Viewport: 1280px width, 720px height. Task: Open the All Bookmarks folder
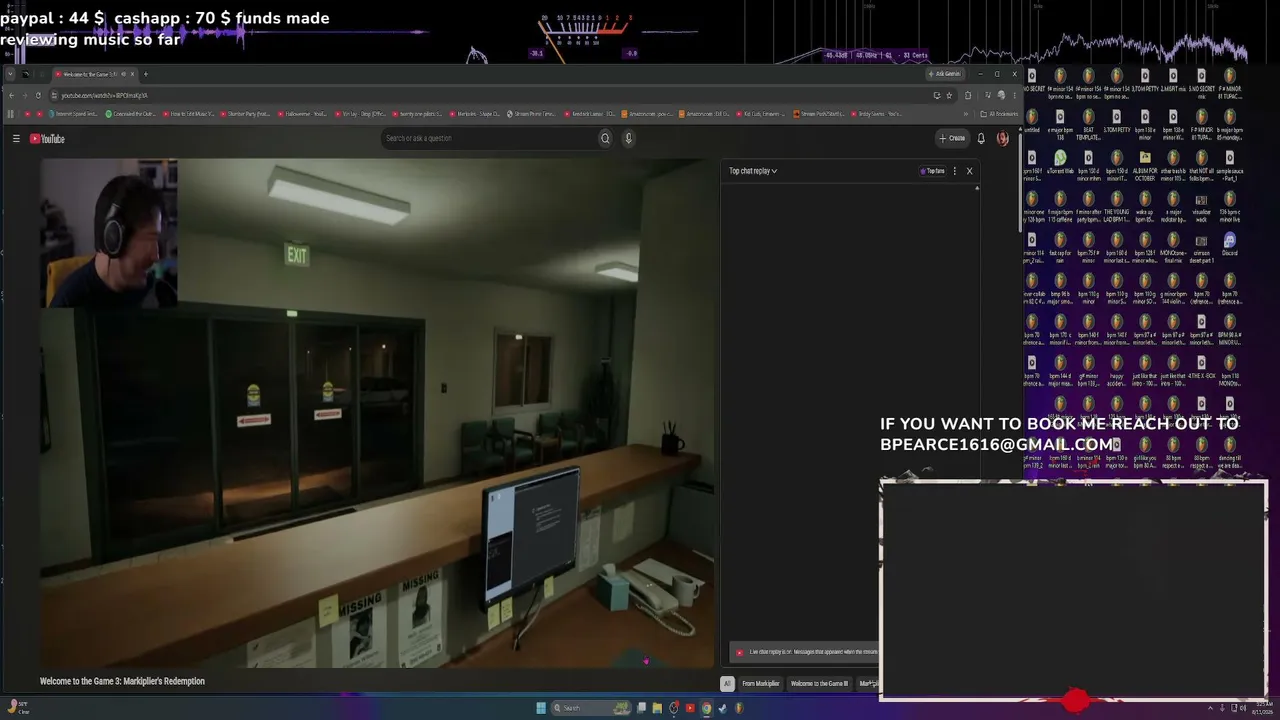click(x=999, y=114)
